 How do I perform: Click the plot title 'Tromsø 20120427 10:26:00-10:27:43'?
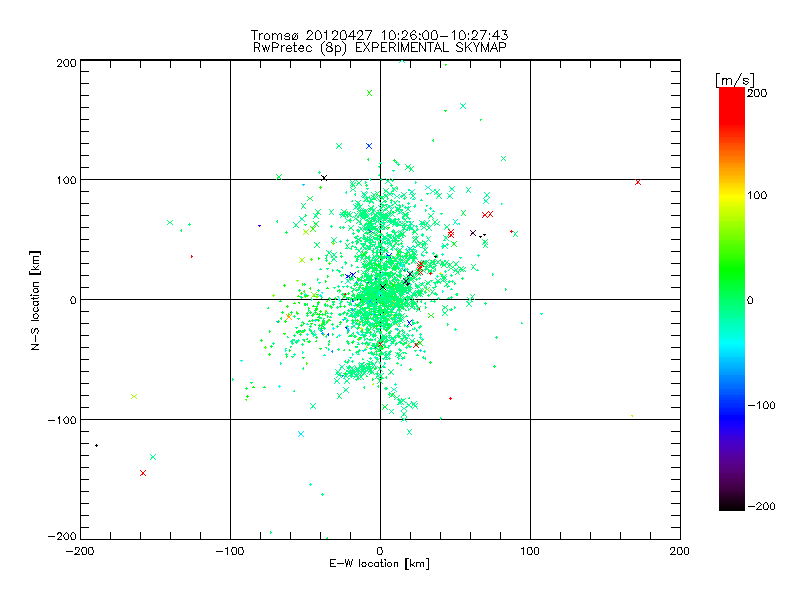(x=379, y=35)
